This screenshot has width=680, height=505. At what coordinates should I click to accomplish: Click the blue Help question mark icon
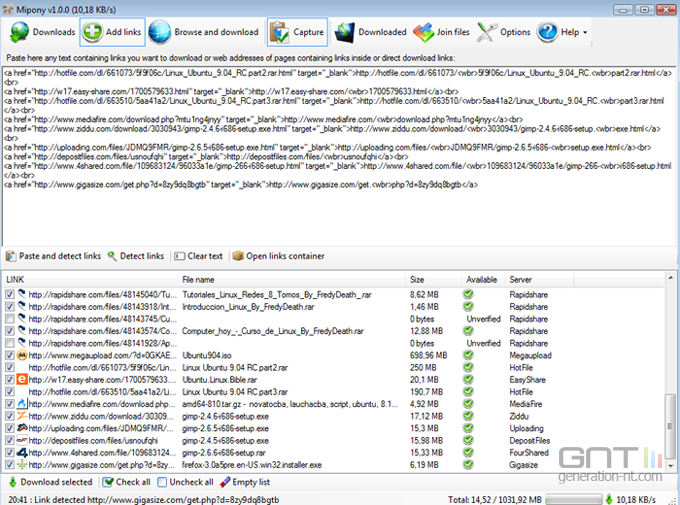point(547,32)
